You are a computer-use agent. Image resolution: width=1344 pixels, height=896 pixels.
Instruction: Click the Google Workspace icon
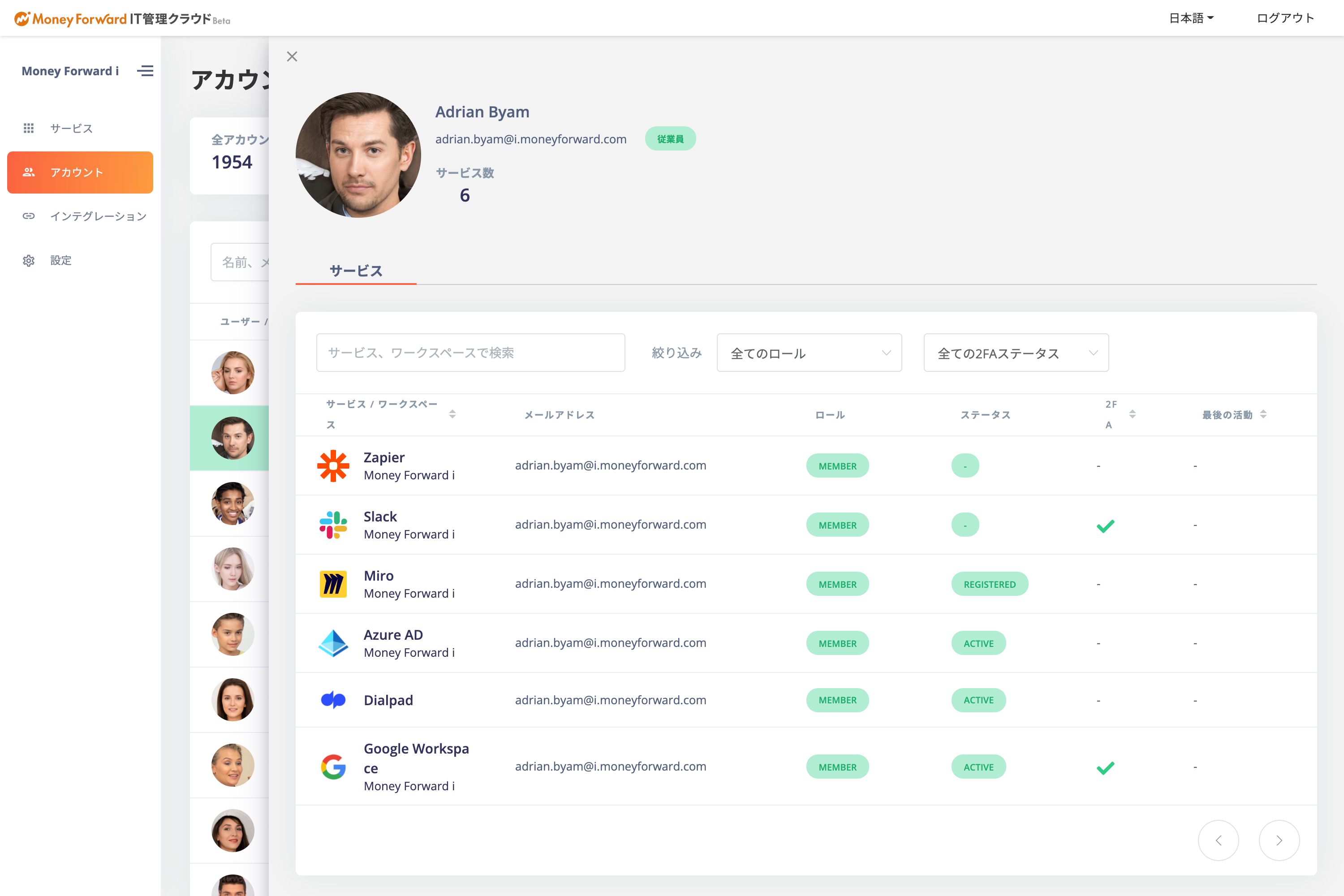333,767
